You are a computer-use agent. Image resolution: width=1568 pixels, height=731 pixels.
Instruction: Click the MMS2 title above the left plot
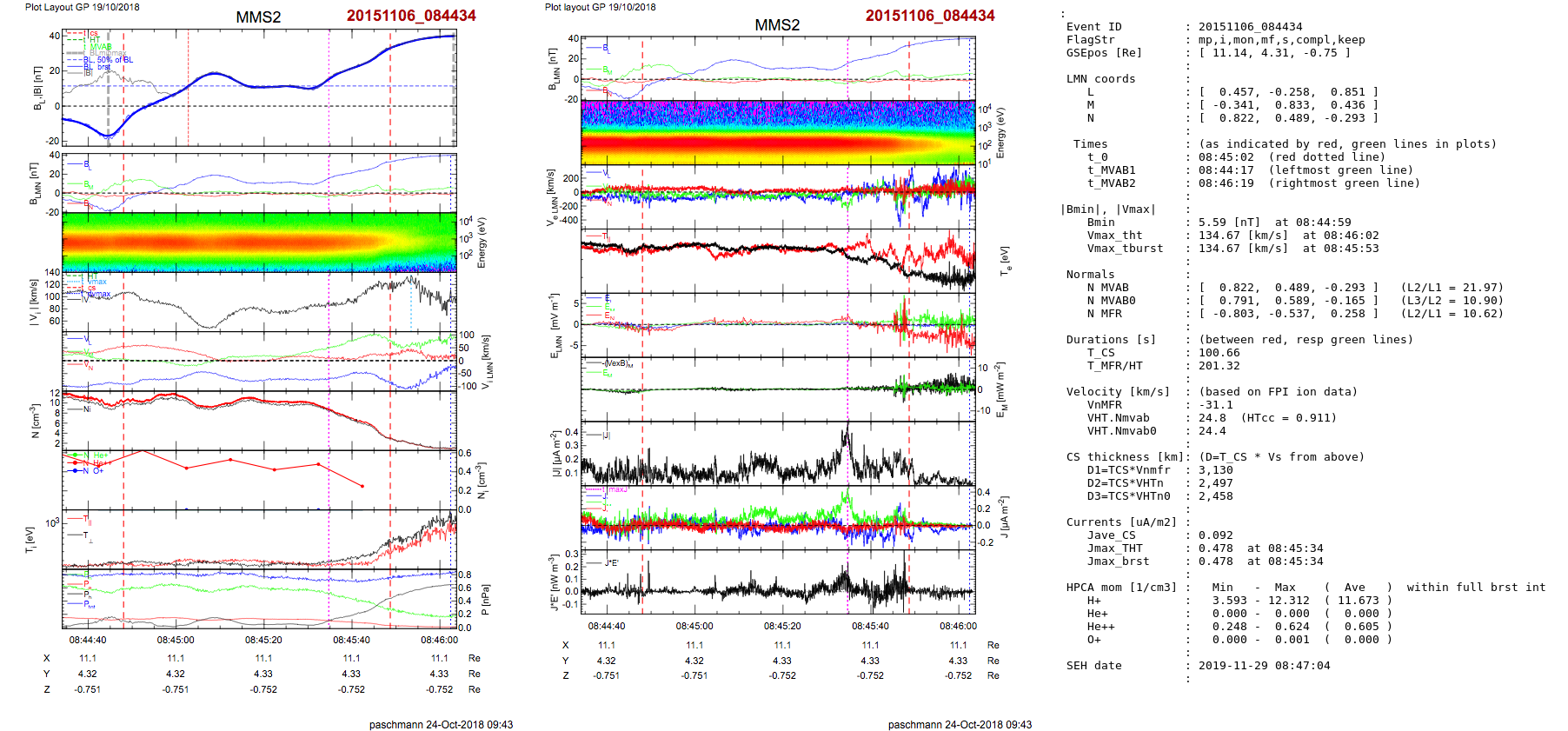pyautogui.click(x=258, y=17)
